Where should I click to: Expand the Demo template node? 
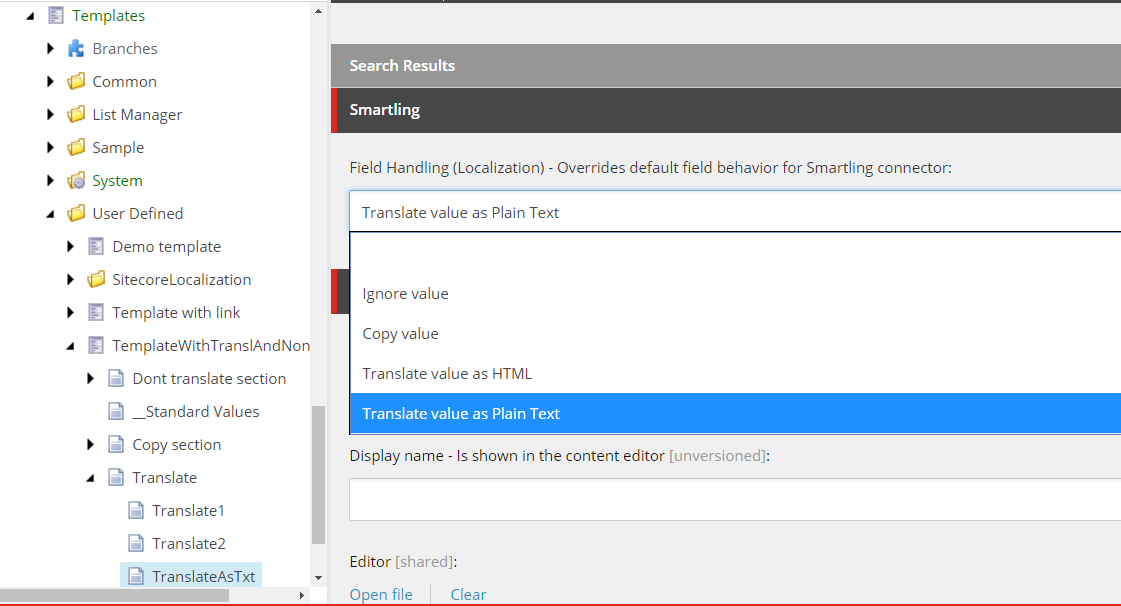click(70, 247)
